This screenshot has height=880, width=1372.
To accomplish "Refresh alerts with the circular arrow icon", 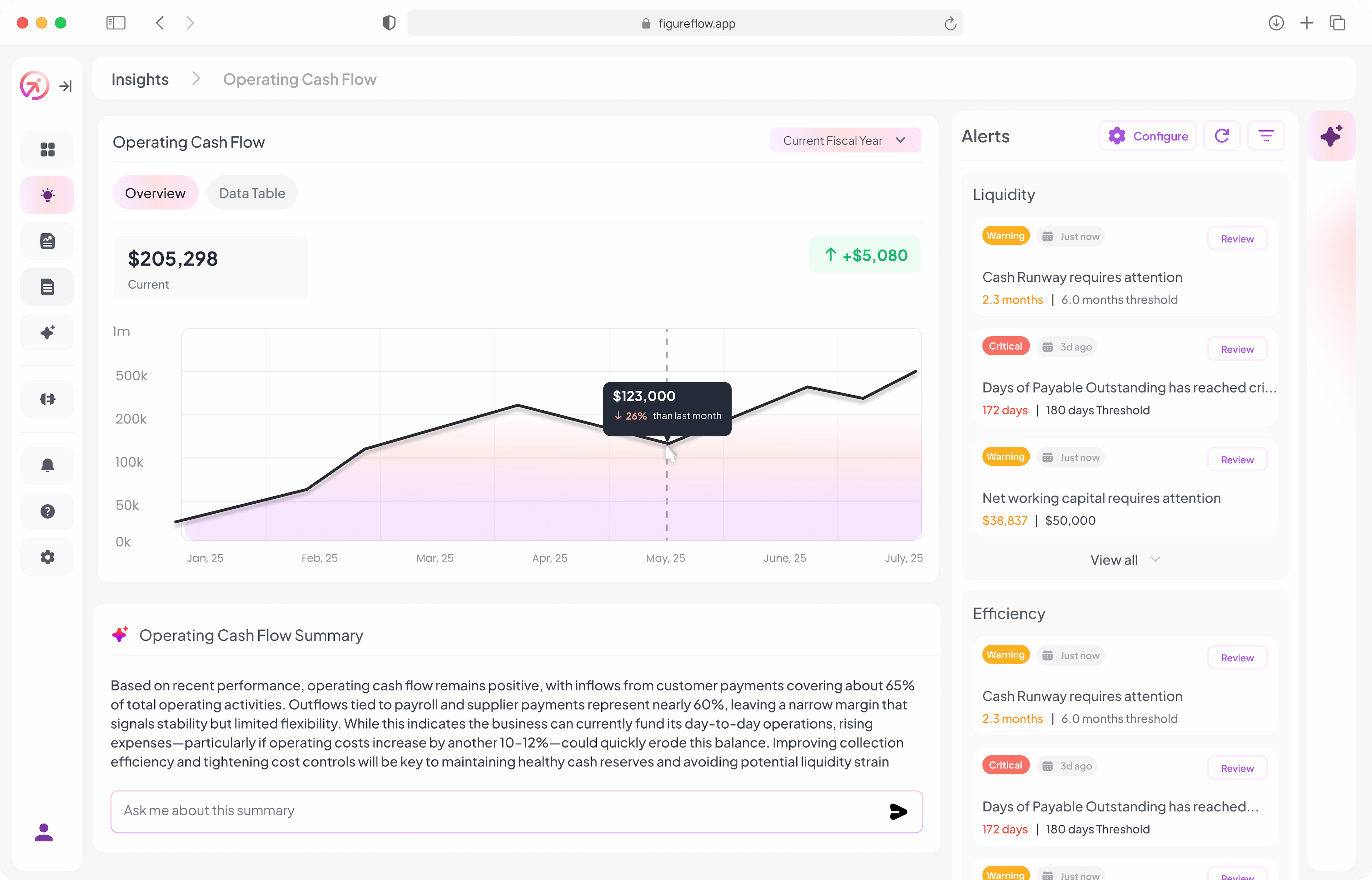I will [1222, 135].
